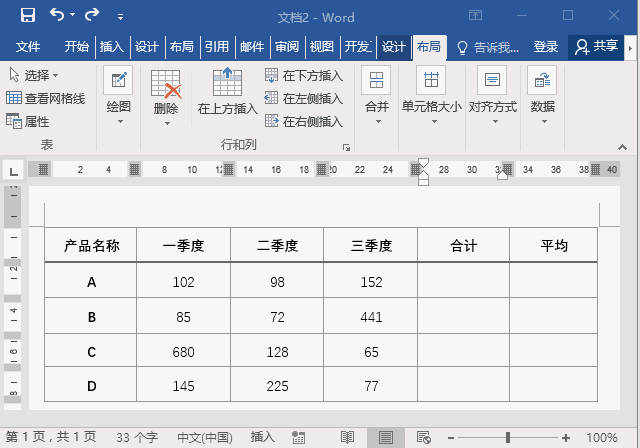Open table Properties (属性)
Screen dimensions: 640x448
[x=28, y=122]
